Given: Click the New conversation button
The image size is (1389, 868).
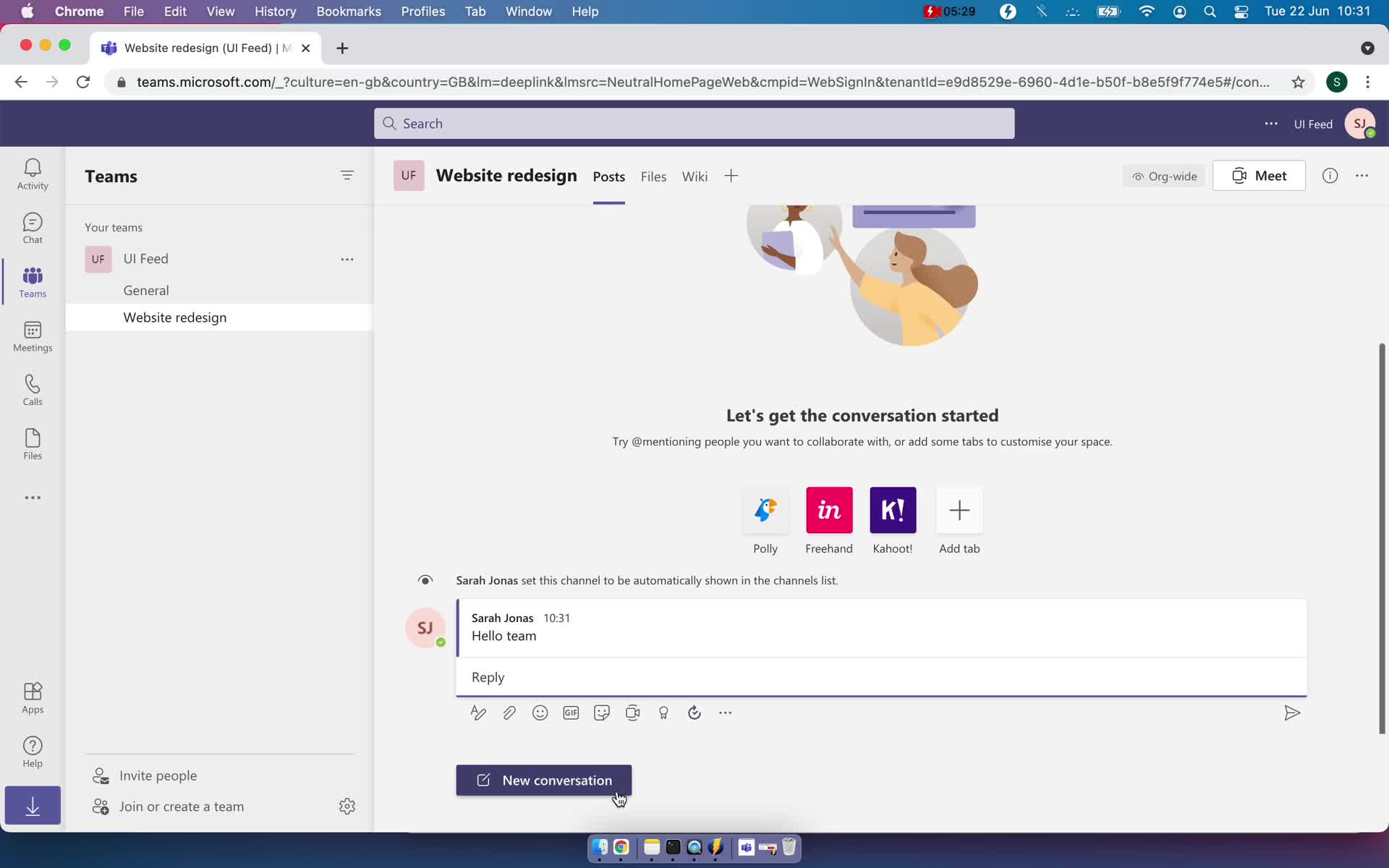Looking at the screenshot, I should pyautogui.click(x=544, y=780).
